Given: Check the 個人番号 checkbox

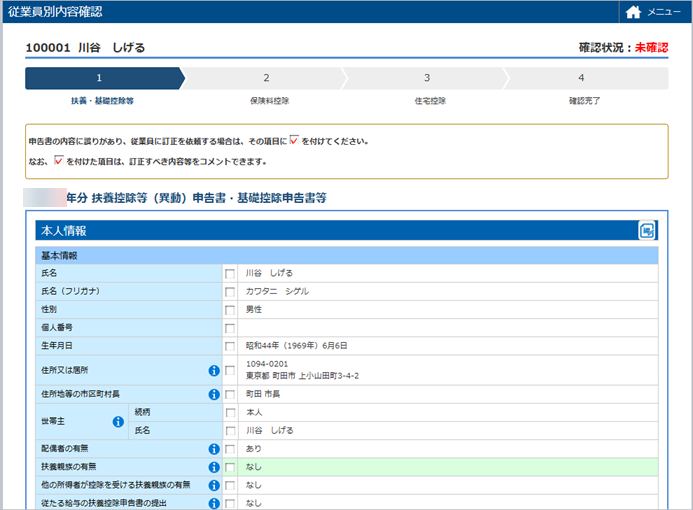Looking at the screenshot, I should pyautogui.click(x=230, y=328).
